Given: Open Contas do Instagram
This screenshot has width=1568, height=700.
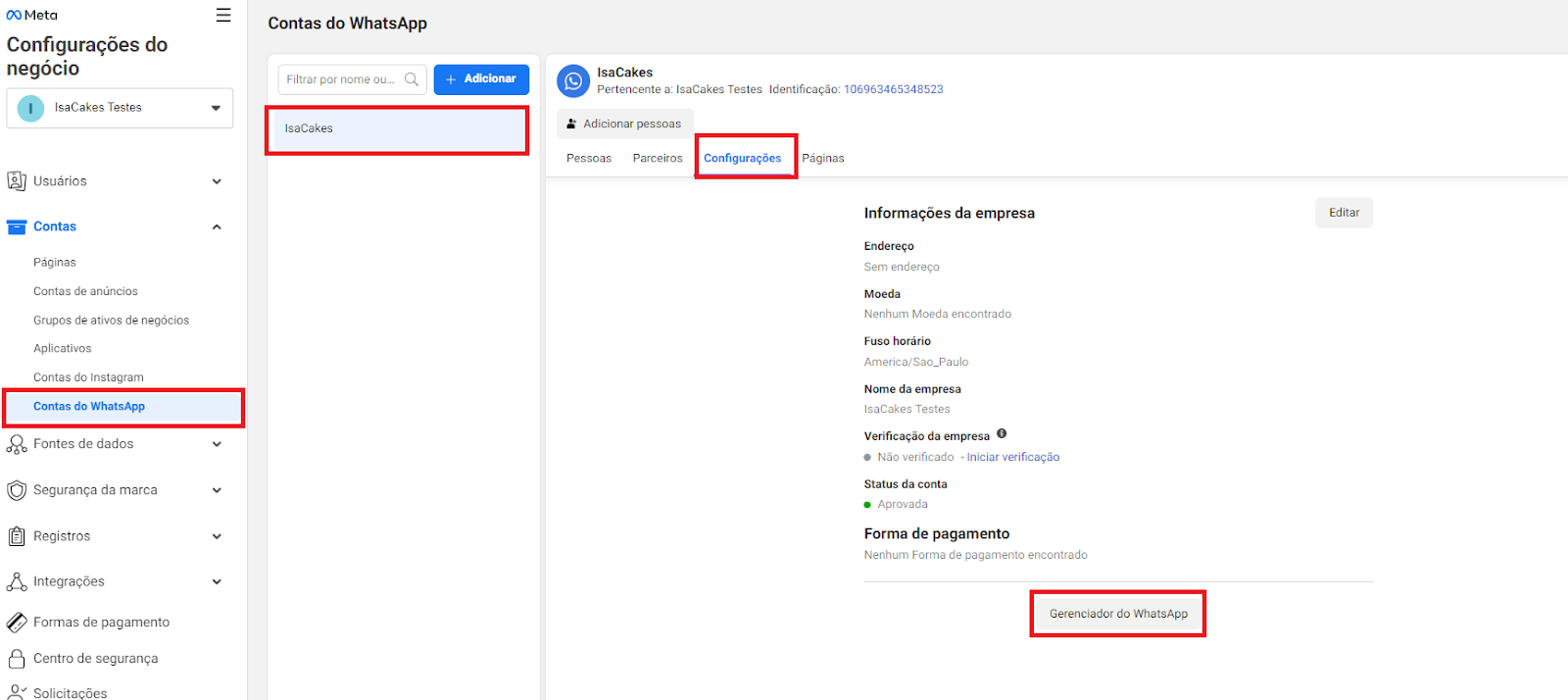Looking at the screenshot, I should [x=88, y=377].
